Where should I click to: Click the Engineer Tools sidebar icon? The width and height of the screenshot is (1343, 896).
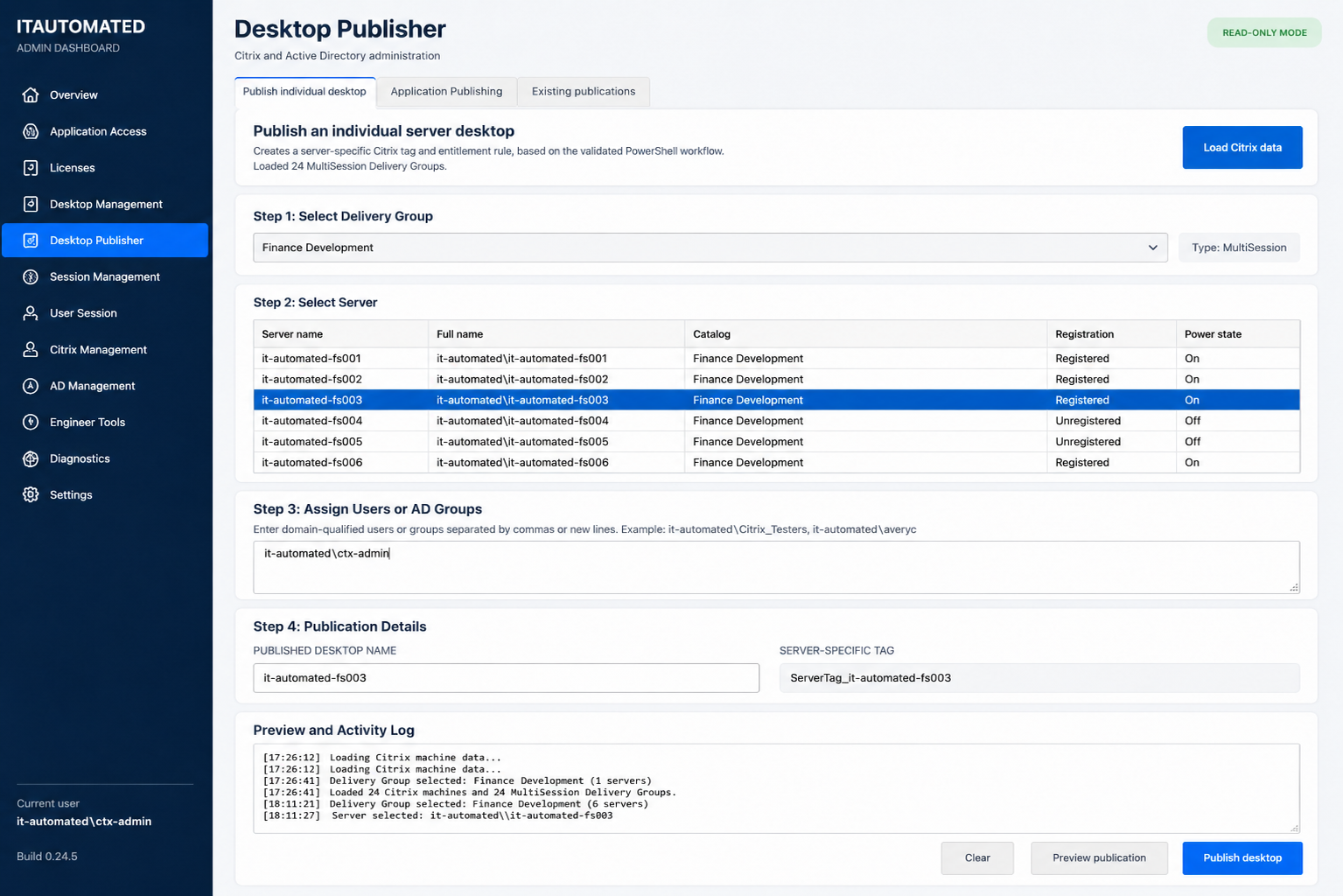pos(31,422)
